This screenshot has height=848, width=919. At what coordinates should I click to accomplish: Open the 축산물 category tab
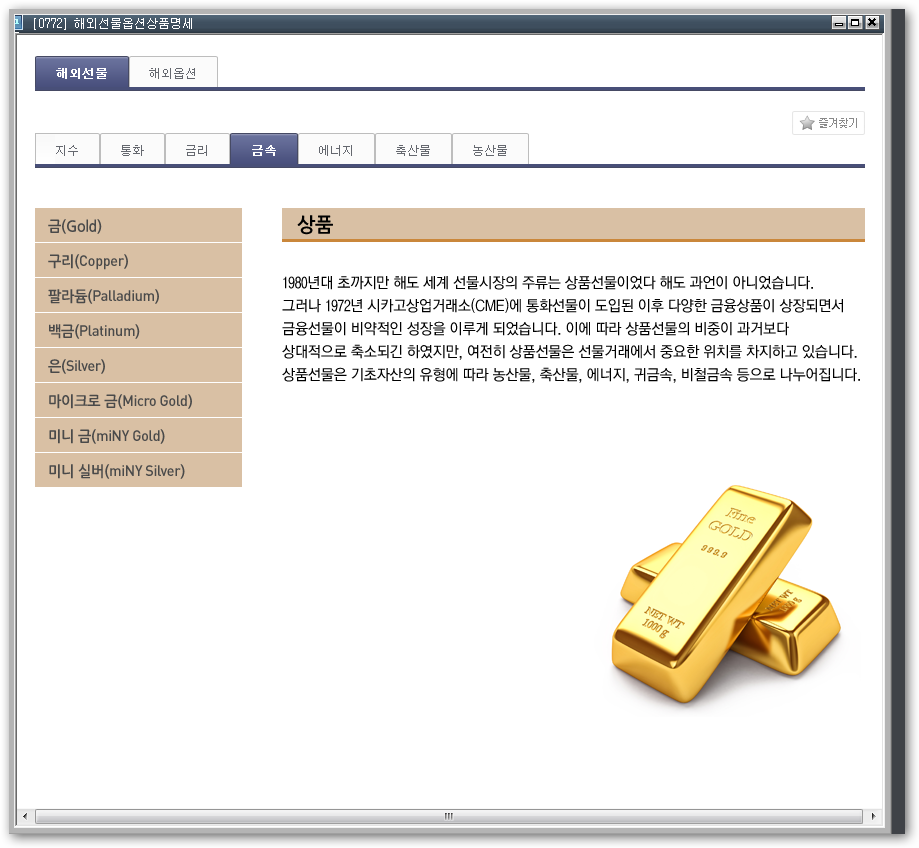[413, 149]
